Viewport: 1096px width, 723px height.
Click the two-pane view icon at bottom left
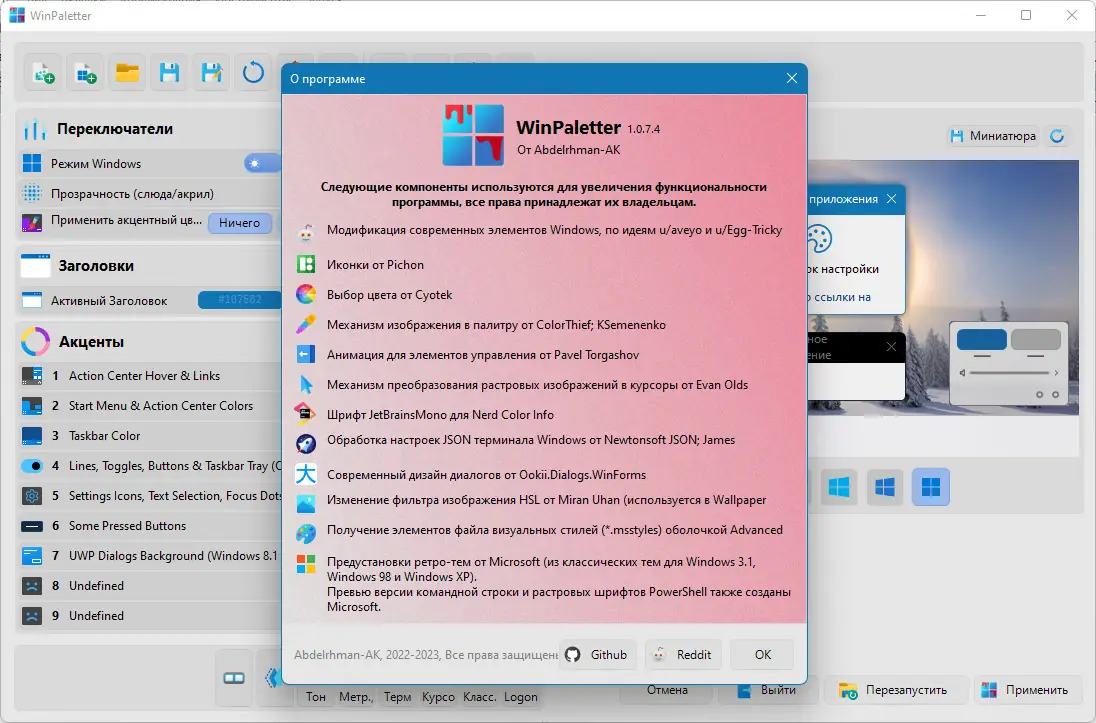[x=233, y=678]
